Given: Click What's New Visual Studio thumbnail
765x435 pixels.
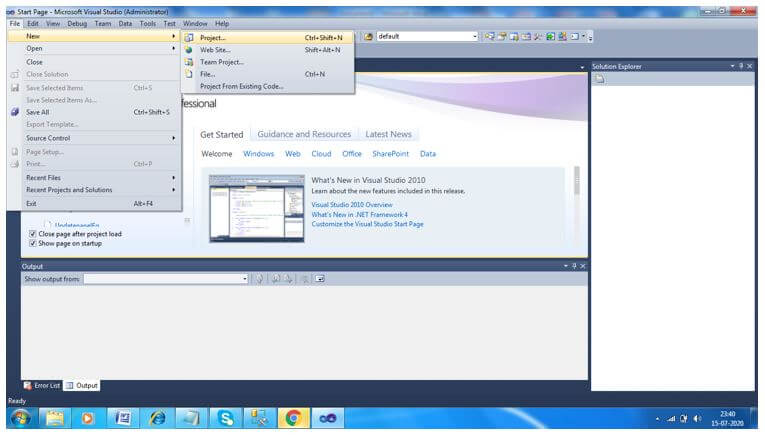Looking at the screenshot, I should [257, 209].
